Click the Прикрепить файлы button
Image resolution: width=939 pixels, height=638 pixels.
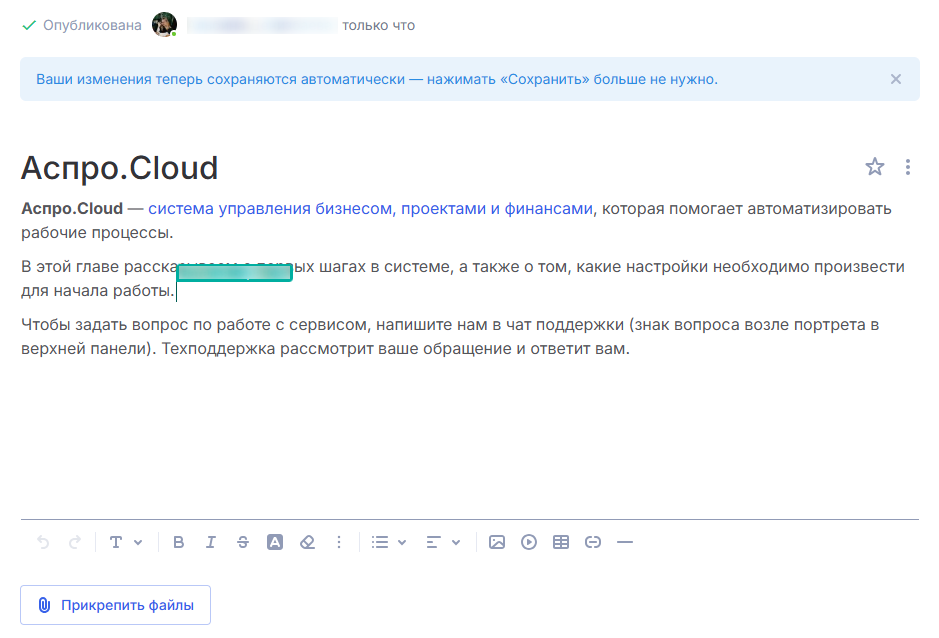(116, 605)
